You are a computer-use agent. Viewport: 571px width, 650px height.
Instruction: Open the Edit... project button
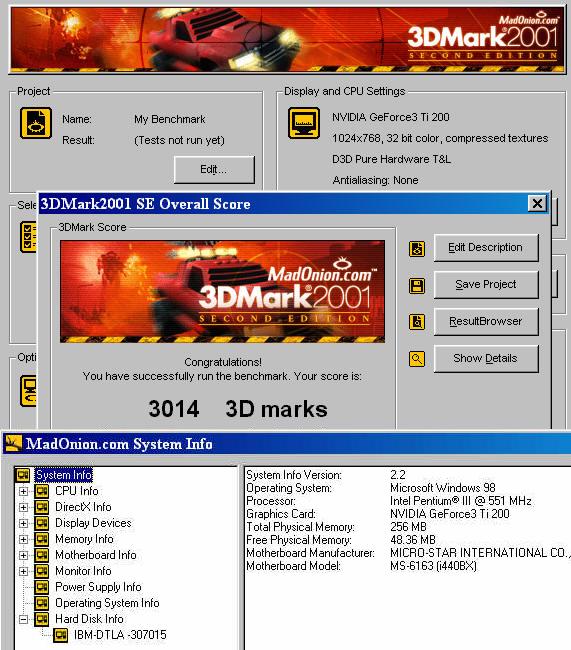pyautogui.click(x=214, y=170)
